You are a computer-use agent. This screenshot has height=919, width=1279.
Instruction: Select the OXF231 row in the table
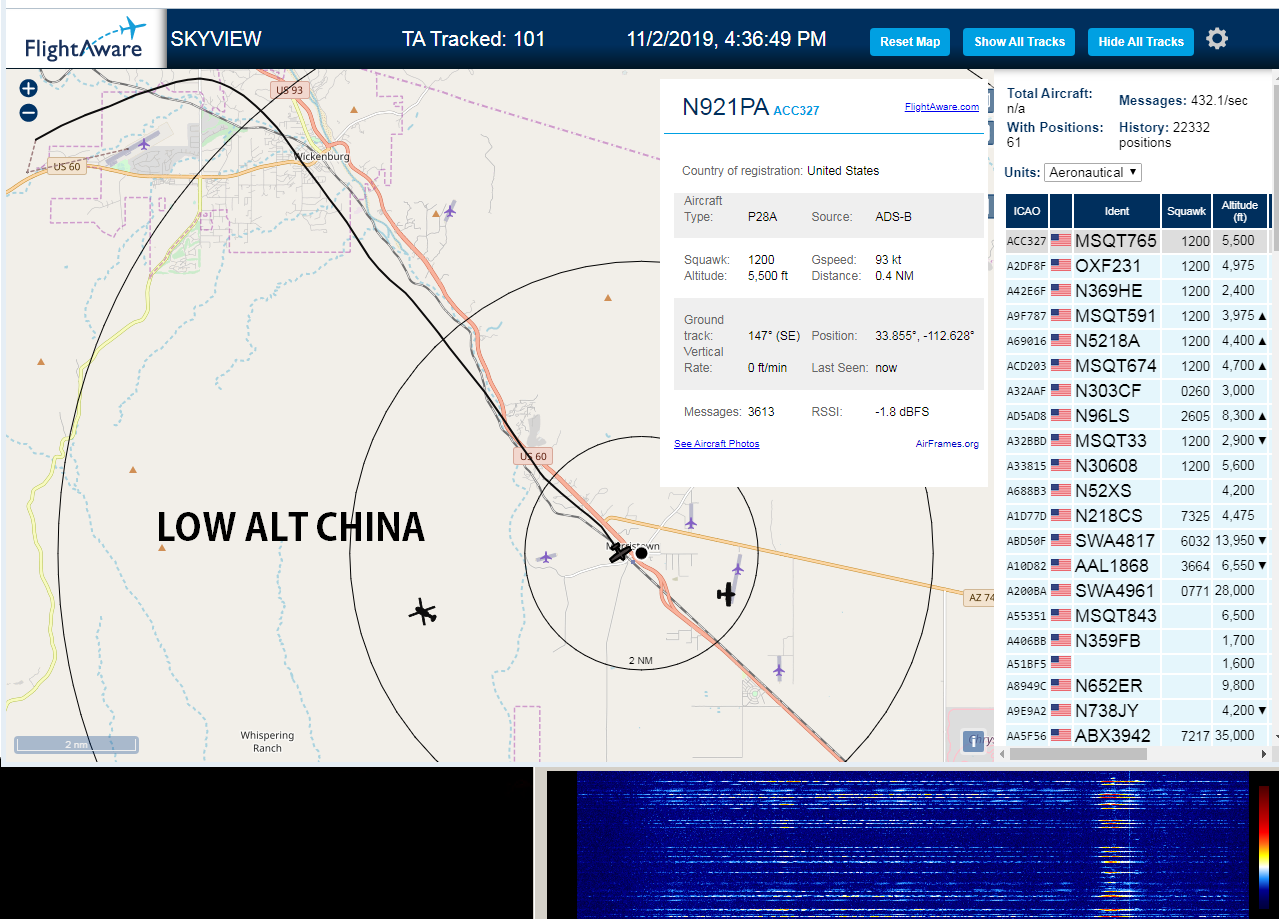pyautogui.click(x=1137, y=266)
